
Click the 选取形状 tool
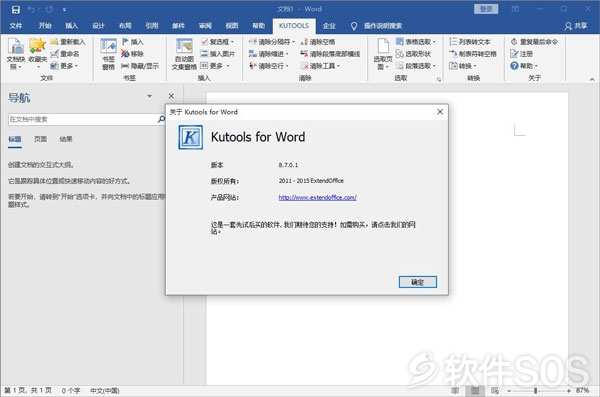coord(413,54)
